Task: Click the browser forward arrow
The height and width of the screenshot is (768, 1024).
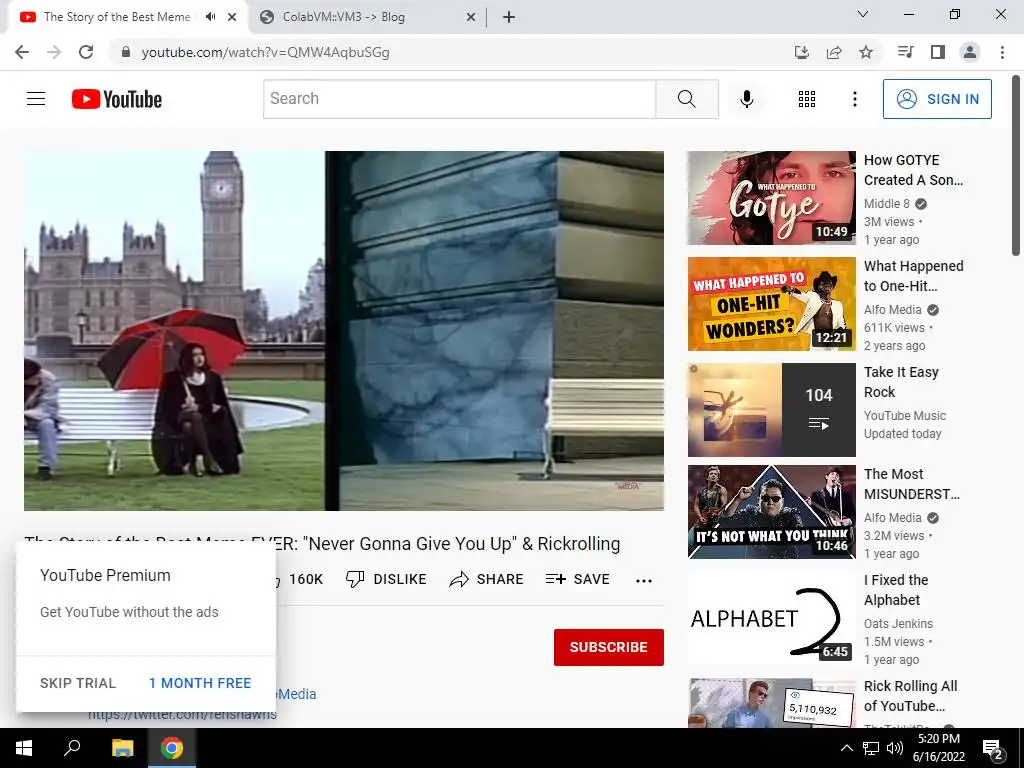Action: [x=54, y=52]
